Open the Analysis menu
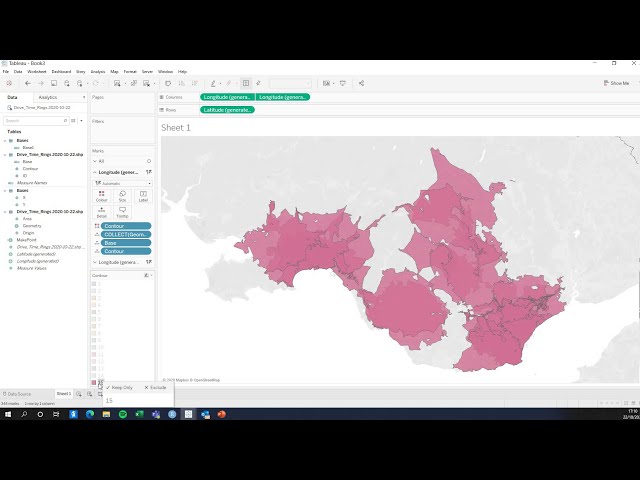640x480 pixels. pyautogui.click(x=98, y=71)
